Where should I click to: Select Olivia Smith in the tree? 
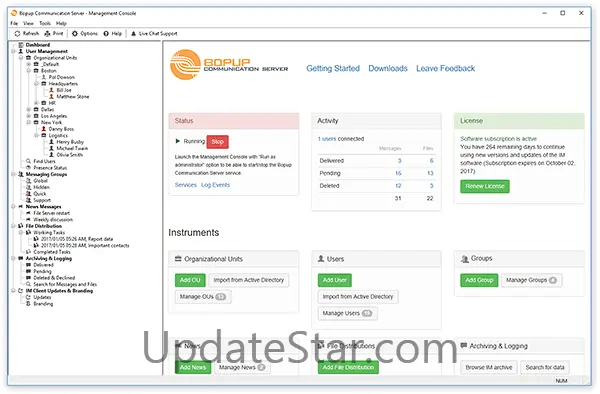(70, 155)
